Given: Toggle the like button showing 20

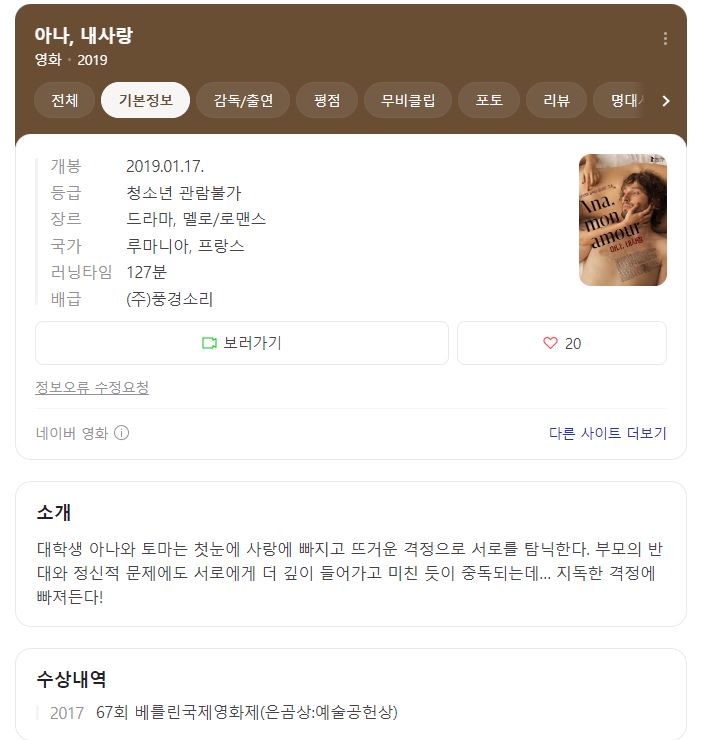Looking at the screenshot, I should [562, 343].
